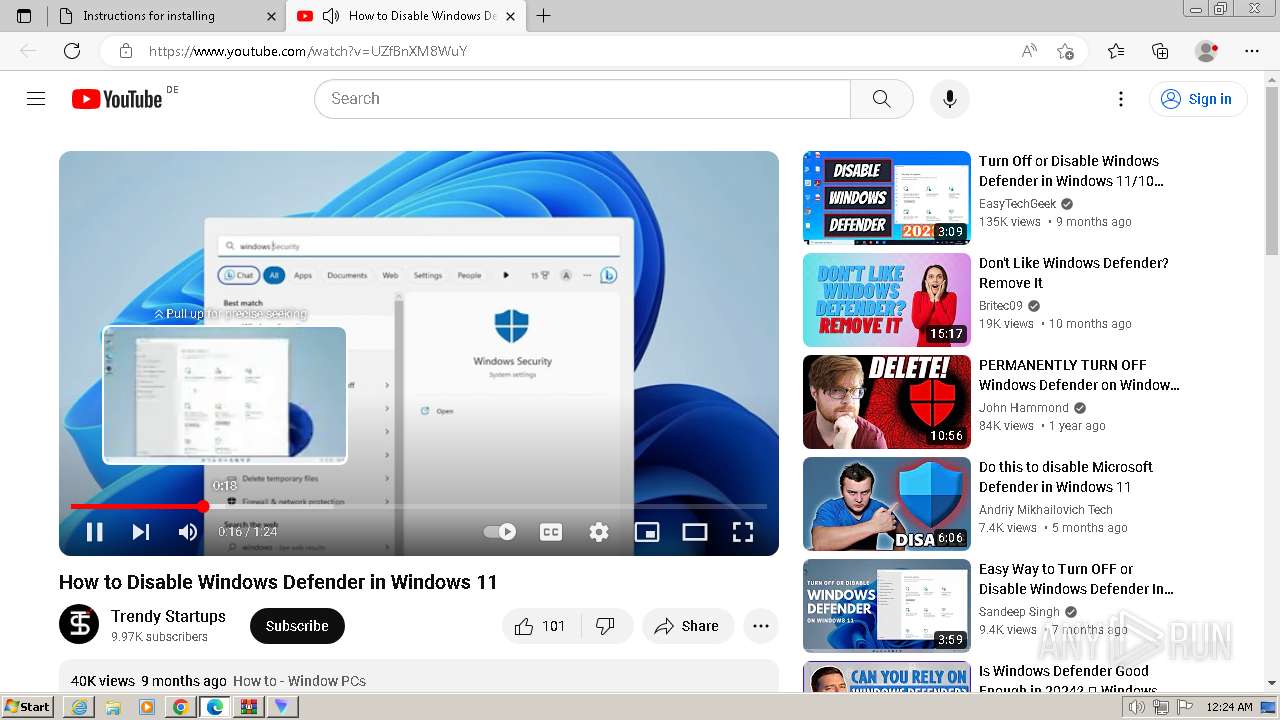Open YouTube settings three-dot menu
Image resolution: width=1280 pixels, height=720 pixels.
pos(1121,98)
